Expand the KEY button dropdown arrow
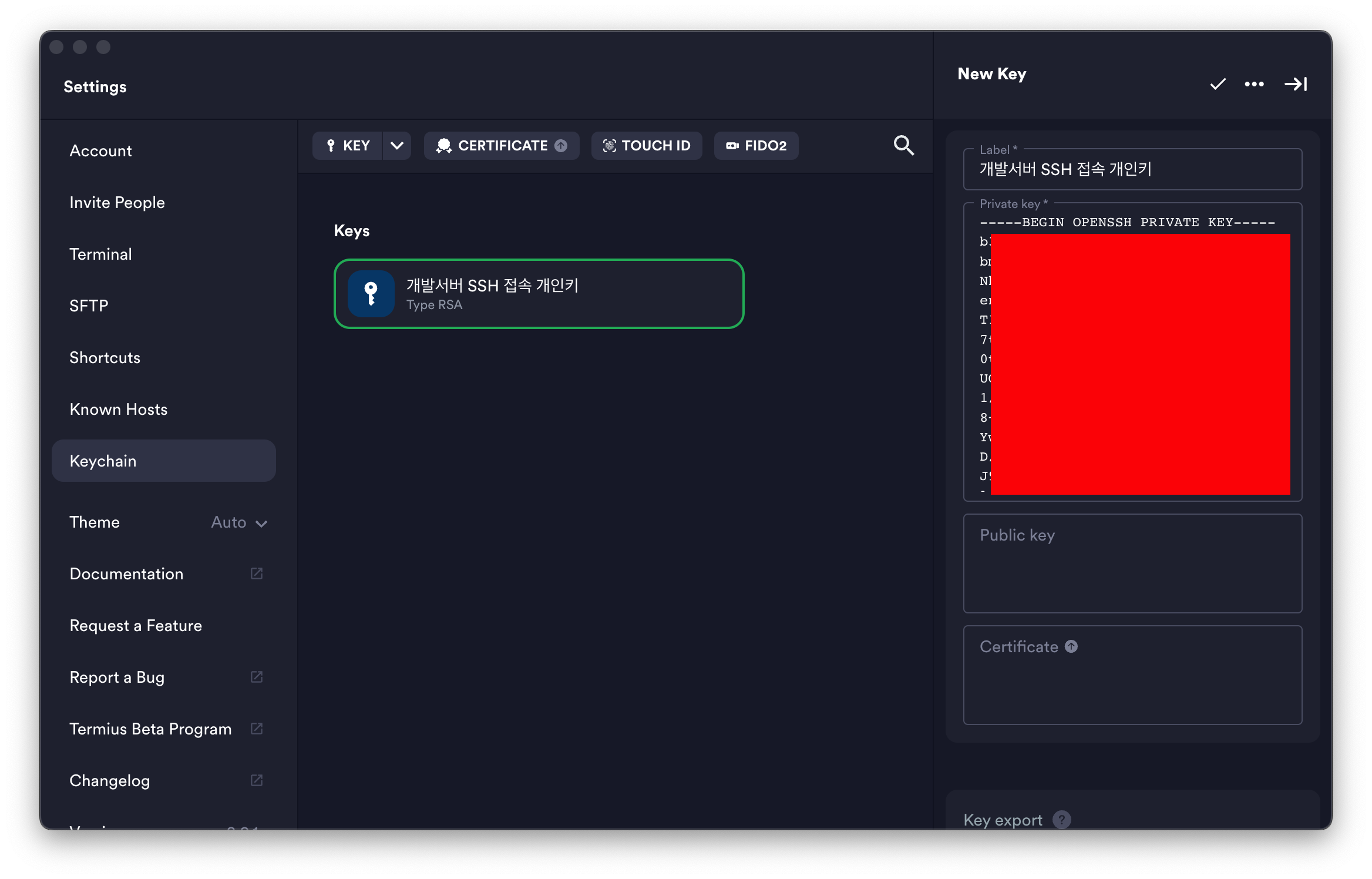The image size is (1372, 879). (397, 146)
